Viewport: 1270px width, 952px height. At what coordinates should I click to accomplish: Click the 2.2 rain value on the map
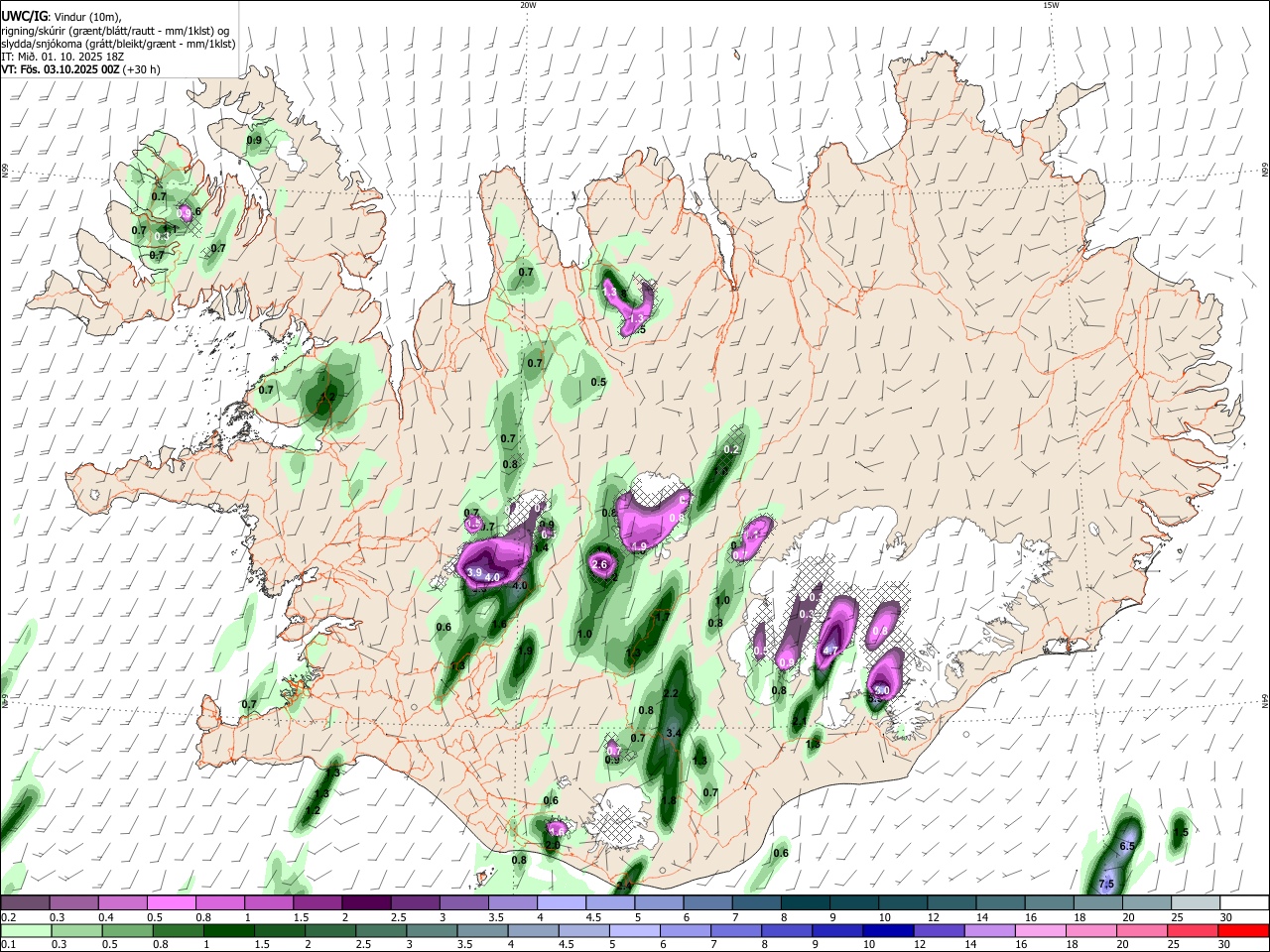(x=671, y=693)
